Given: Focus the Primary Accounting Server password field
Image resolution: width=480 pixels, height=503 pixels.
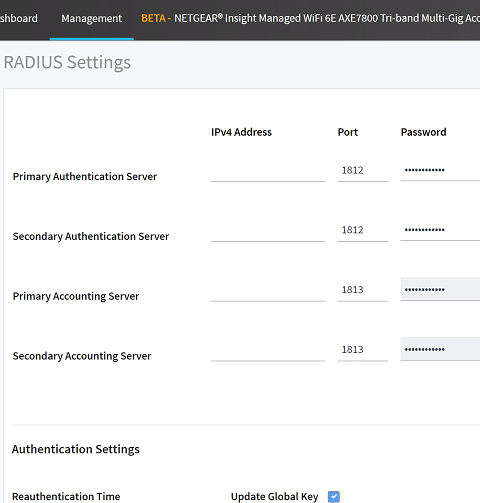Looking at the screenshot, I should 440,289.
